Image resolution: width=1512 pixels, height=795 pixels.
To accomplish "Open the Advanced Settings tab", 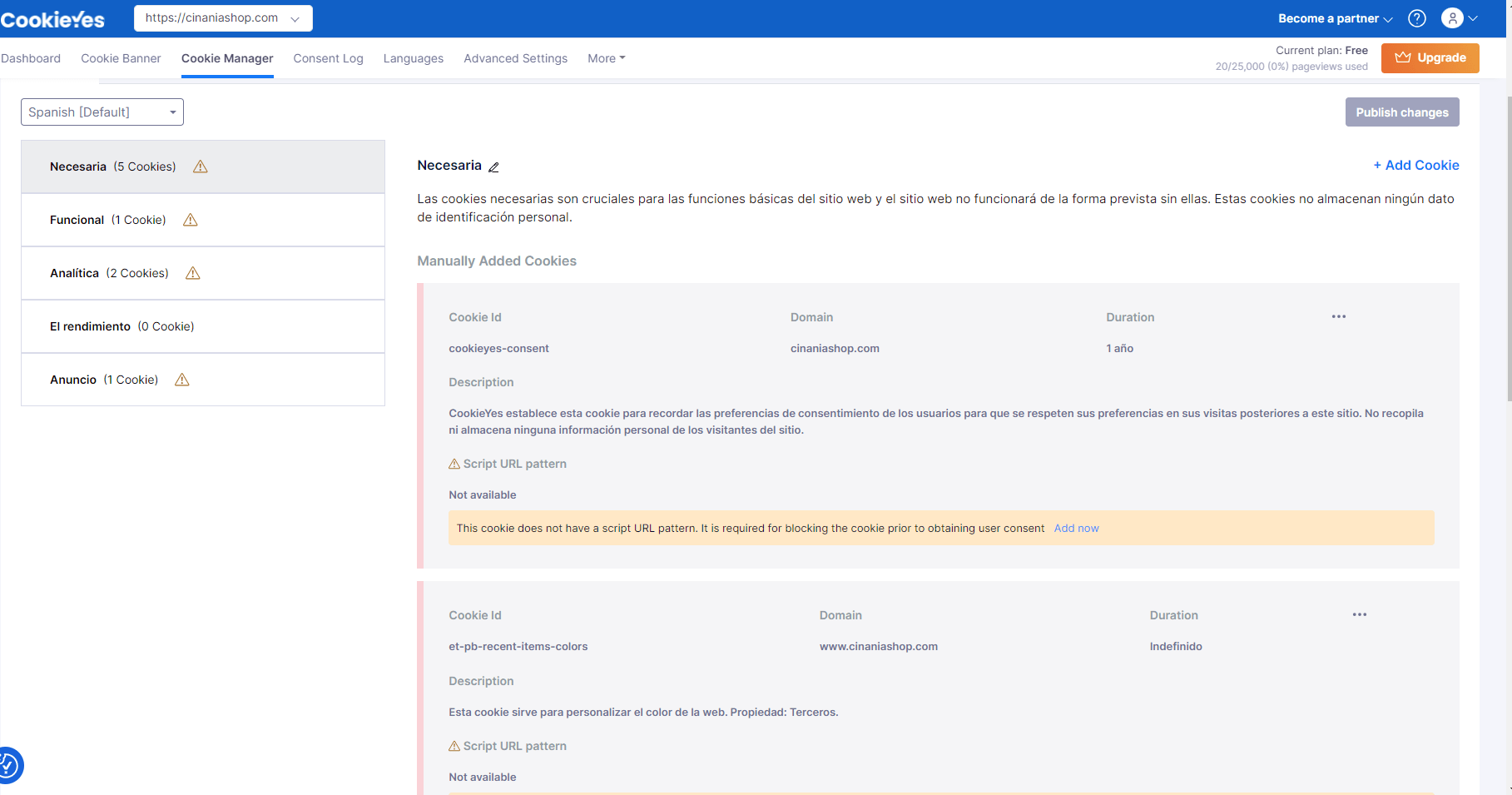I will pyautogui.click(x=515, y=58).
